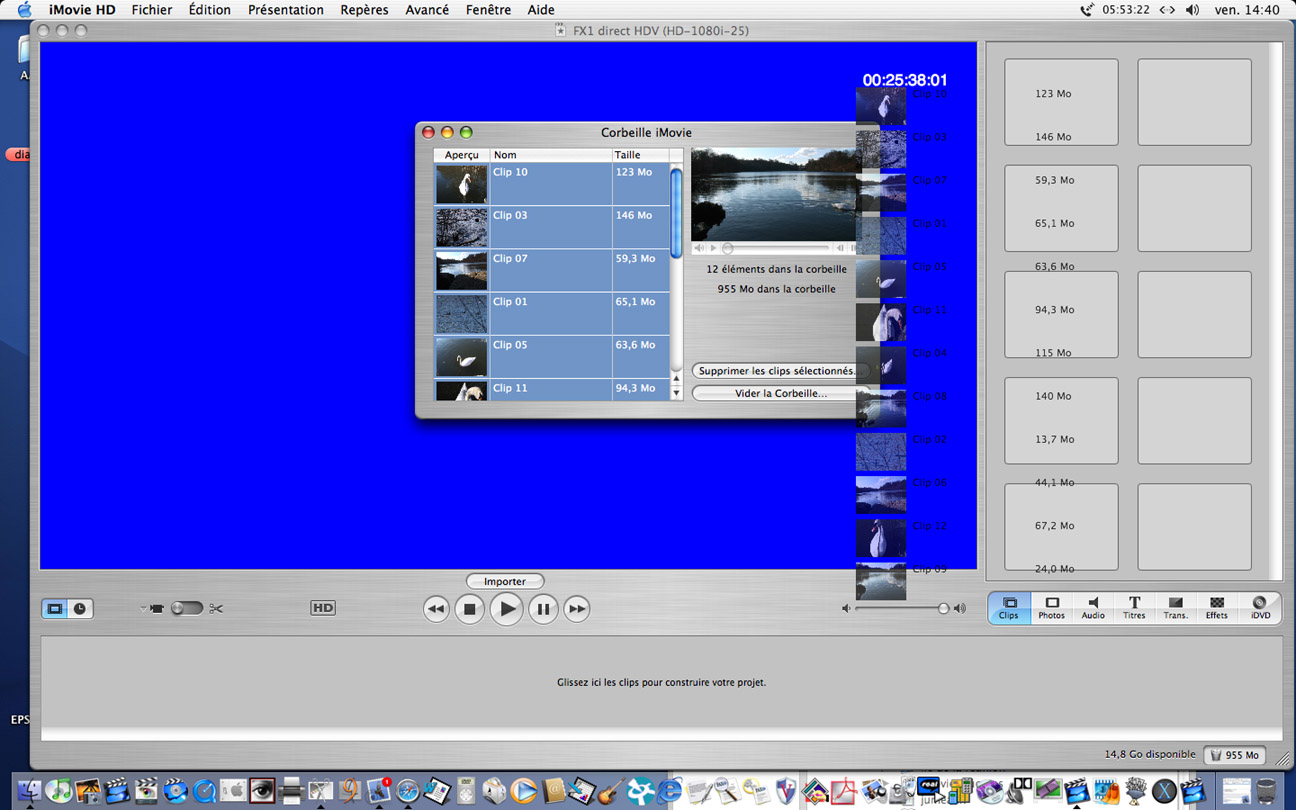Click the Clip 07 lake thumbnail
The width and height of the screenshot is (1296, 810).
click(461, 271)
